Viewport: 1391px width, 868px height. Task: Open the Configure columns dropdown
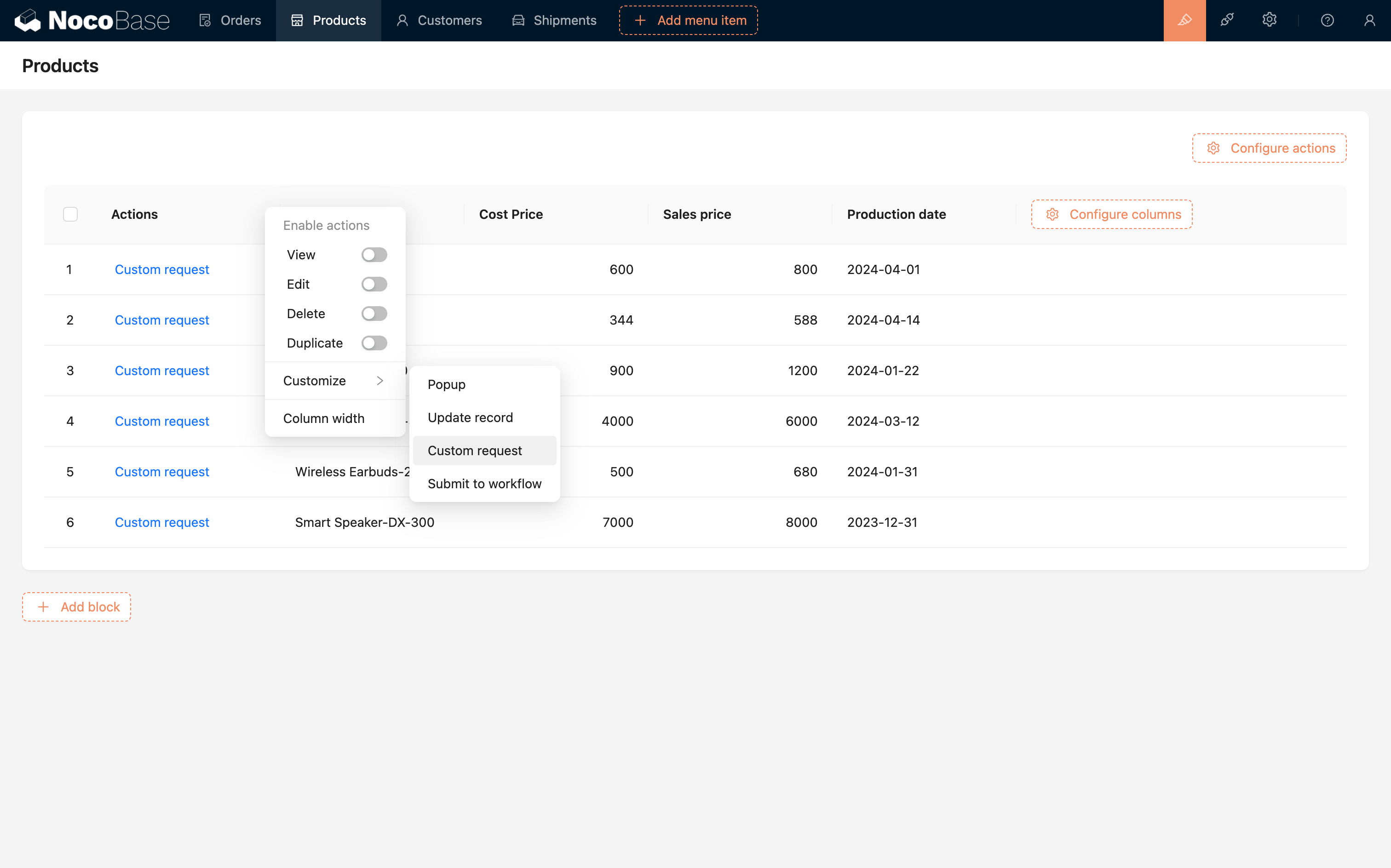(1111, 214)
